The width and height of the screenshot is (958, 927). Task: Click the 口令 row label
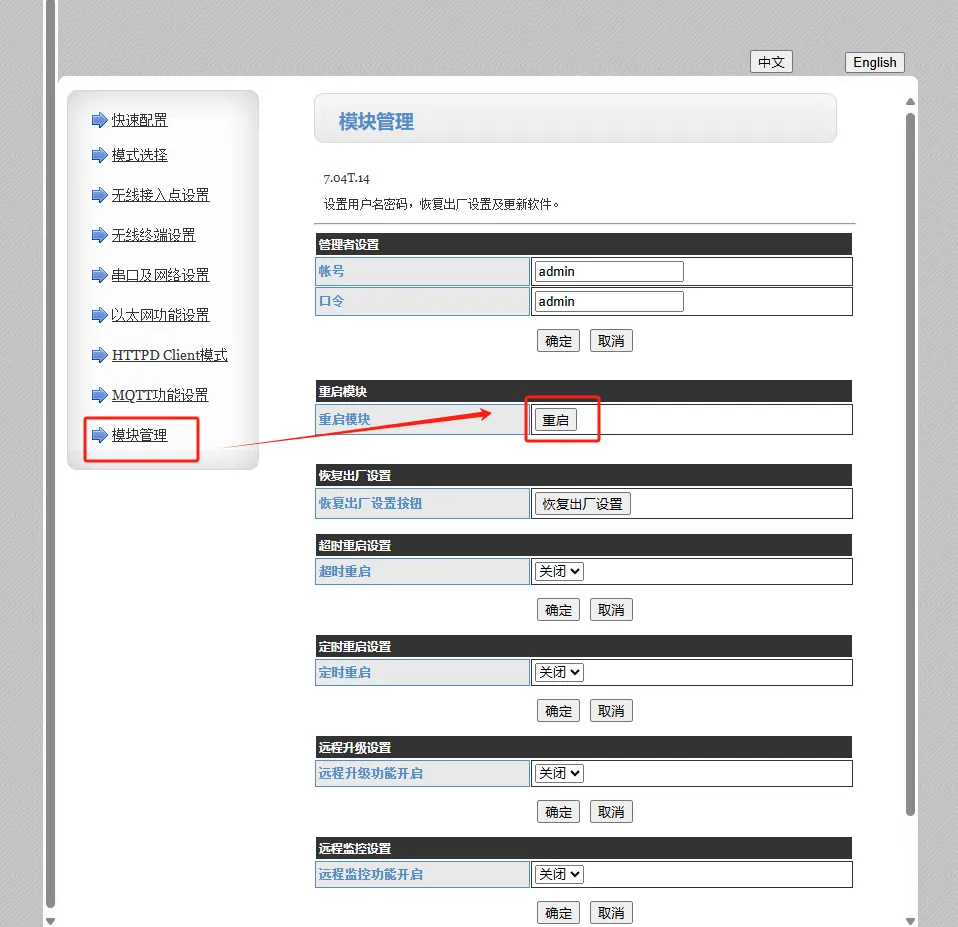click(332, 301)
